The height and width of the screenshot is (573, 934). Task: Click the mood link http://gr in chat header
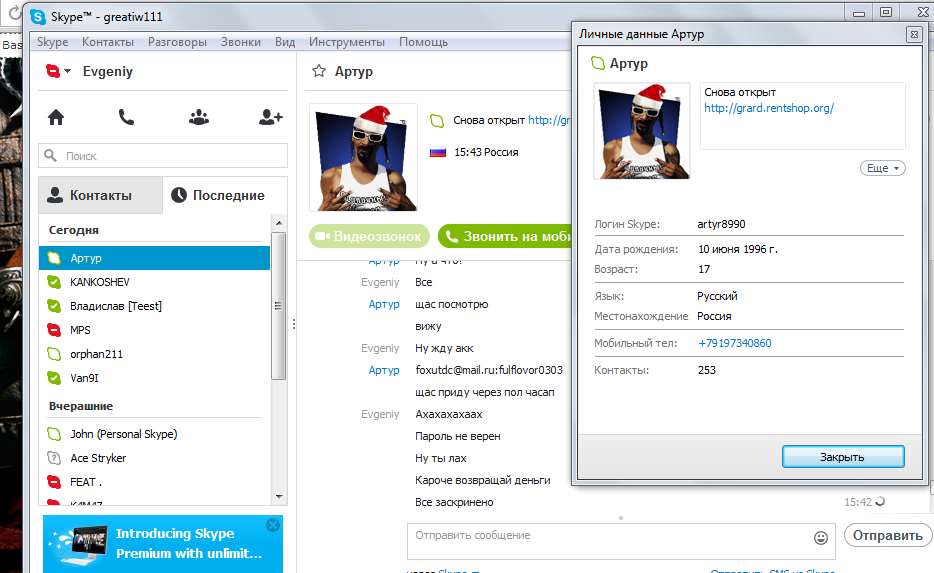[549, 120]
